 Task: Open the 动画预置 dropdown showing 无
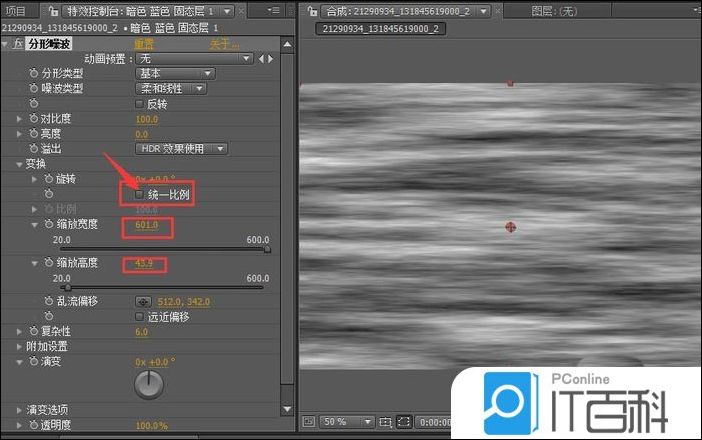point(194,59)
